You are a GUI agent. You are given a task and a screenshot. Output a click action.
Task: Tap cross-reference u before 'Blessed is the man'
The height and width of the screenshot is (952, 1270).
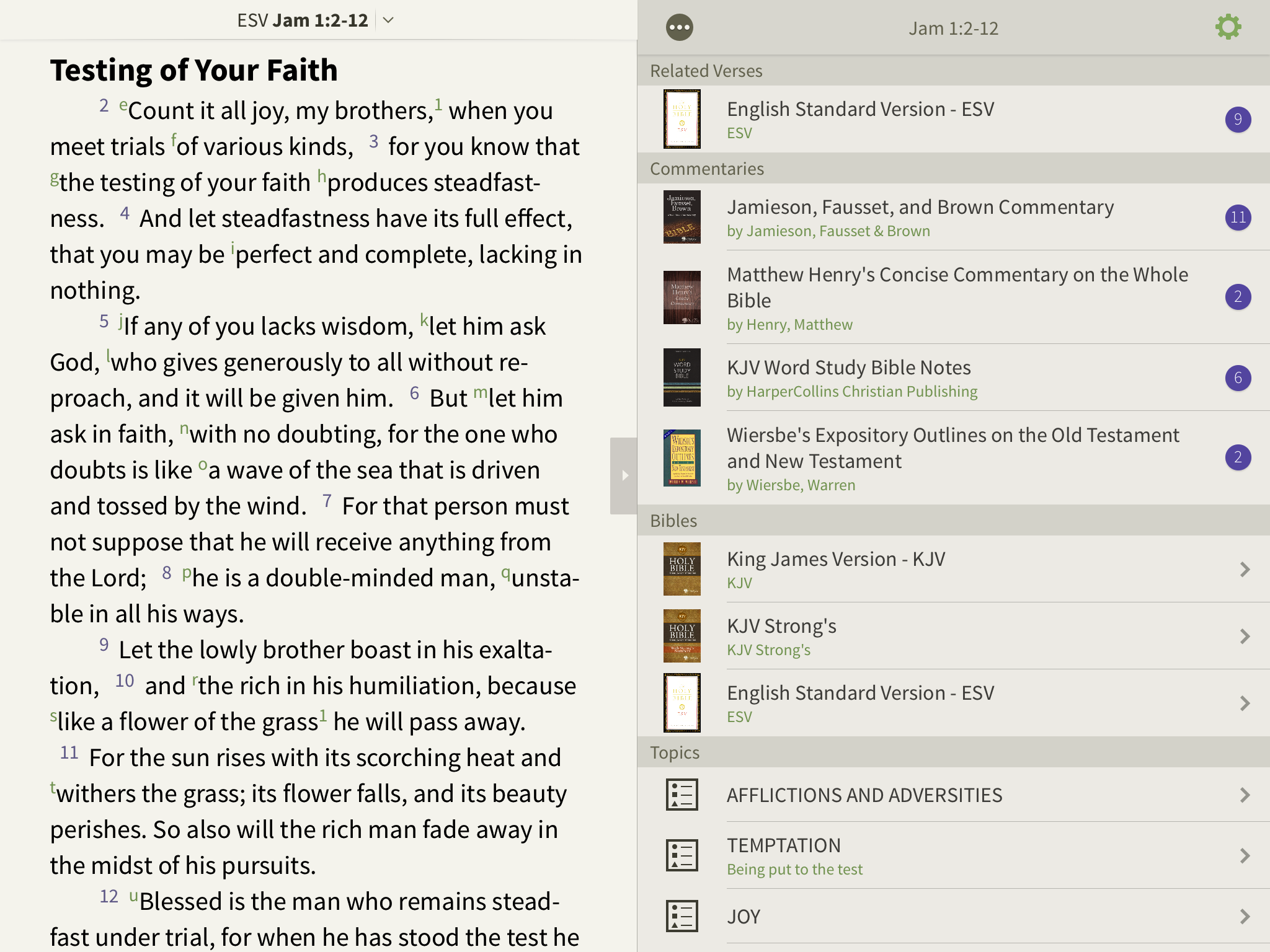(133, 896)
